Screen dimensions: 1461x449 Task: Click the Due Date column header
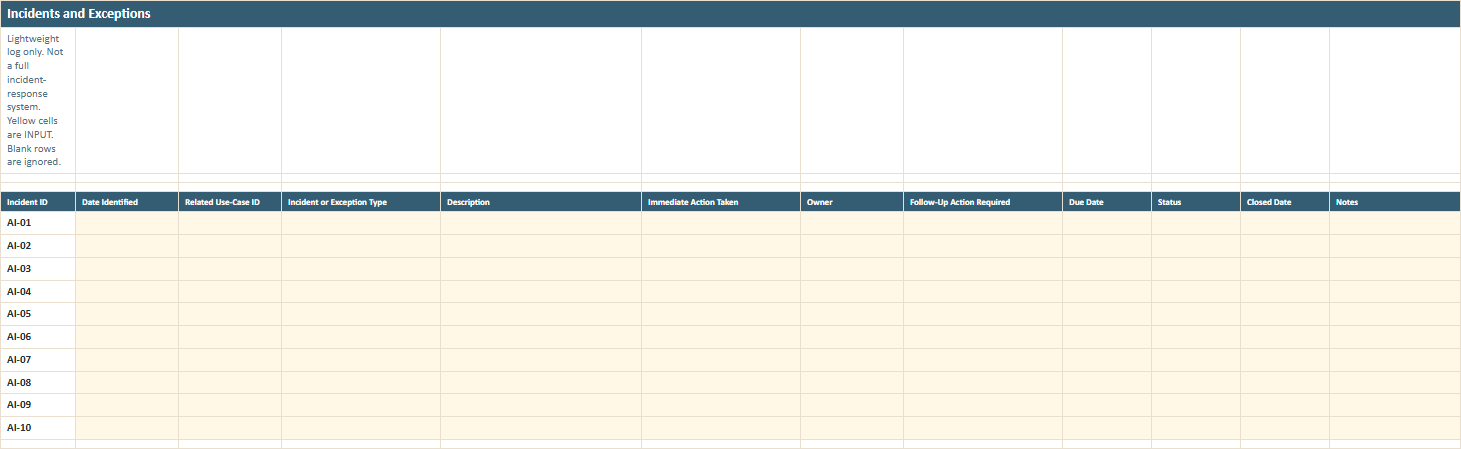pos(1107,202)
